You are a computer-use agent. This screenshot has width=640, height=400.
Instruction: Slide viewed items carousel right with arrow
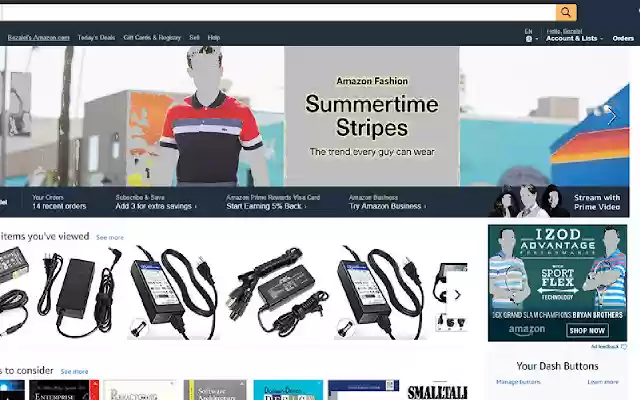(x=458, y=295)
